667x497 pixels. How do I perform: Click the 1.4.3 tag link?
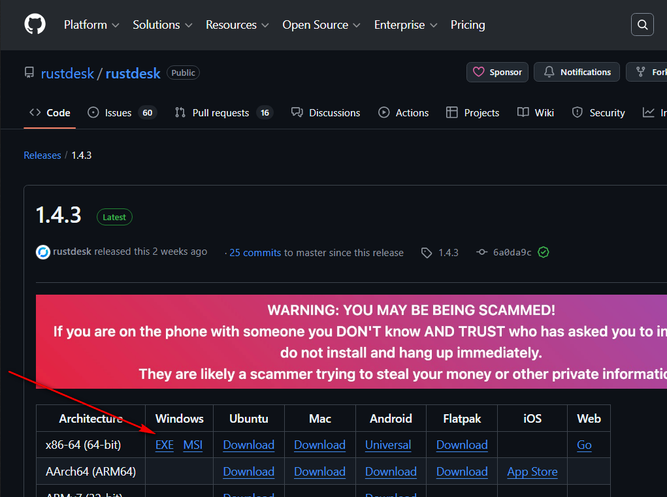448,253
